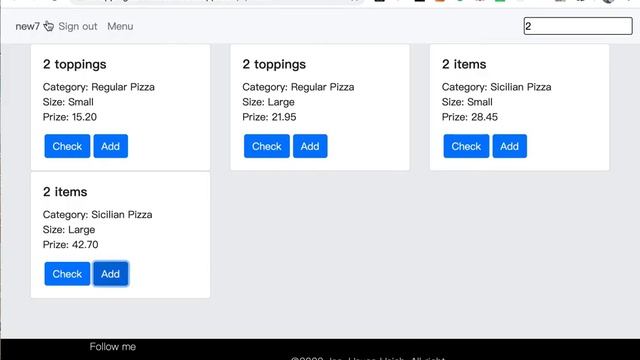The height and width of the screenshot is (360, 640).
Task: Click 'Size: Large' on the 21.95 card
Action: 269,102
